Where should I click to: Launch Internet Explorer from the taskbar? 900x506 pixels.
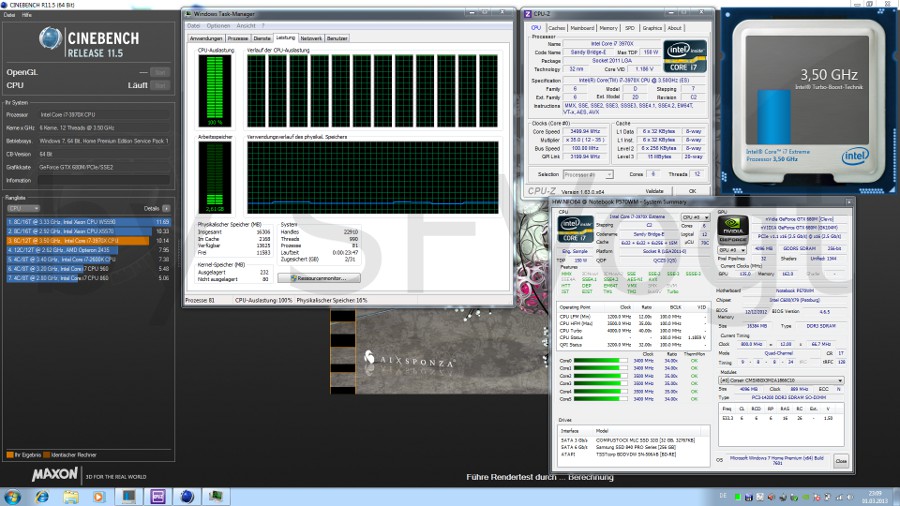[42, 497]
